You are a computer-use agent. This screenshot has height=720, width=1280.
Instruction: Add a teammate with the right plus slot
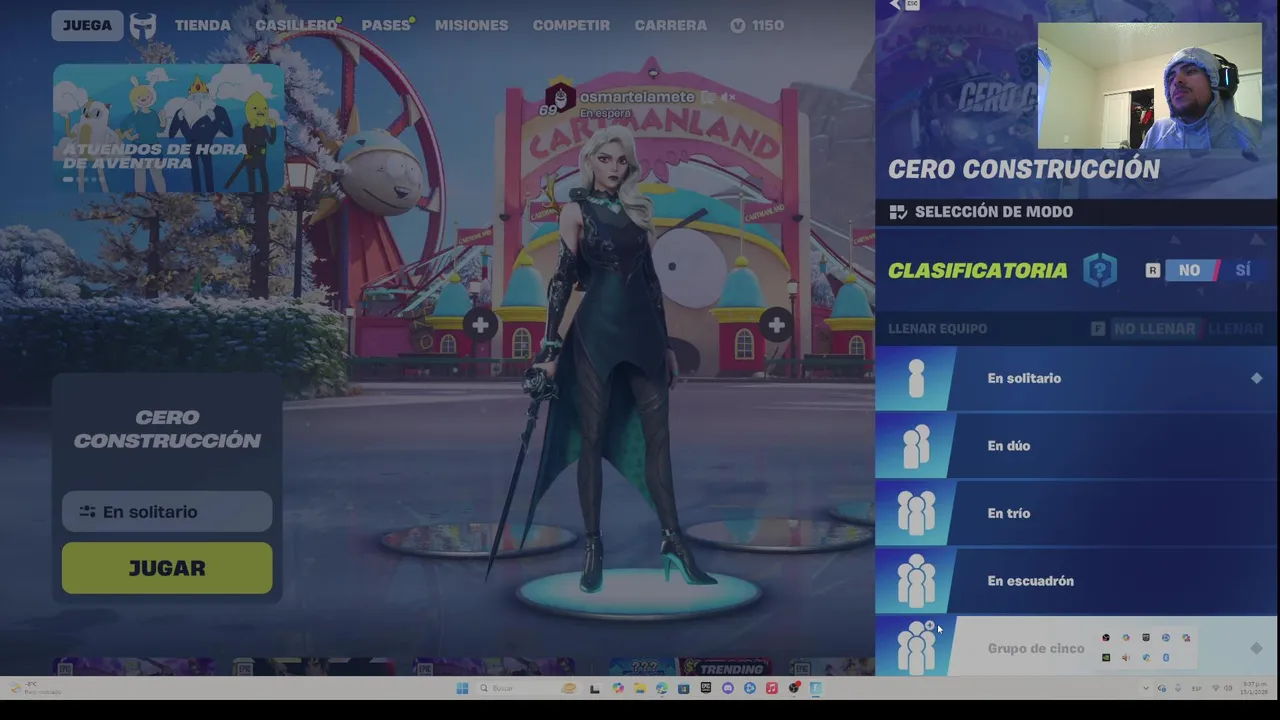coord(776,324)
